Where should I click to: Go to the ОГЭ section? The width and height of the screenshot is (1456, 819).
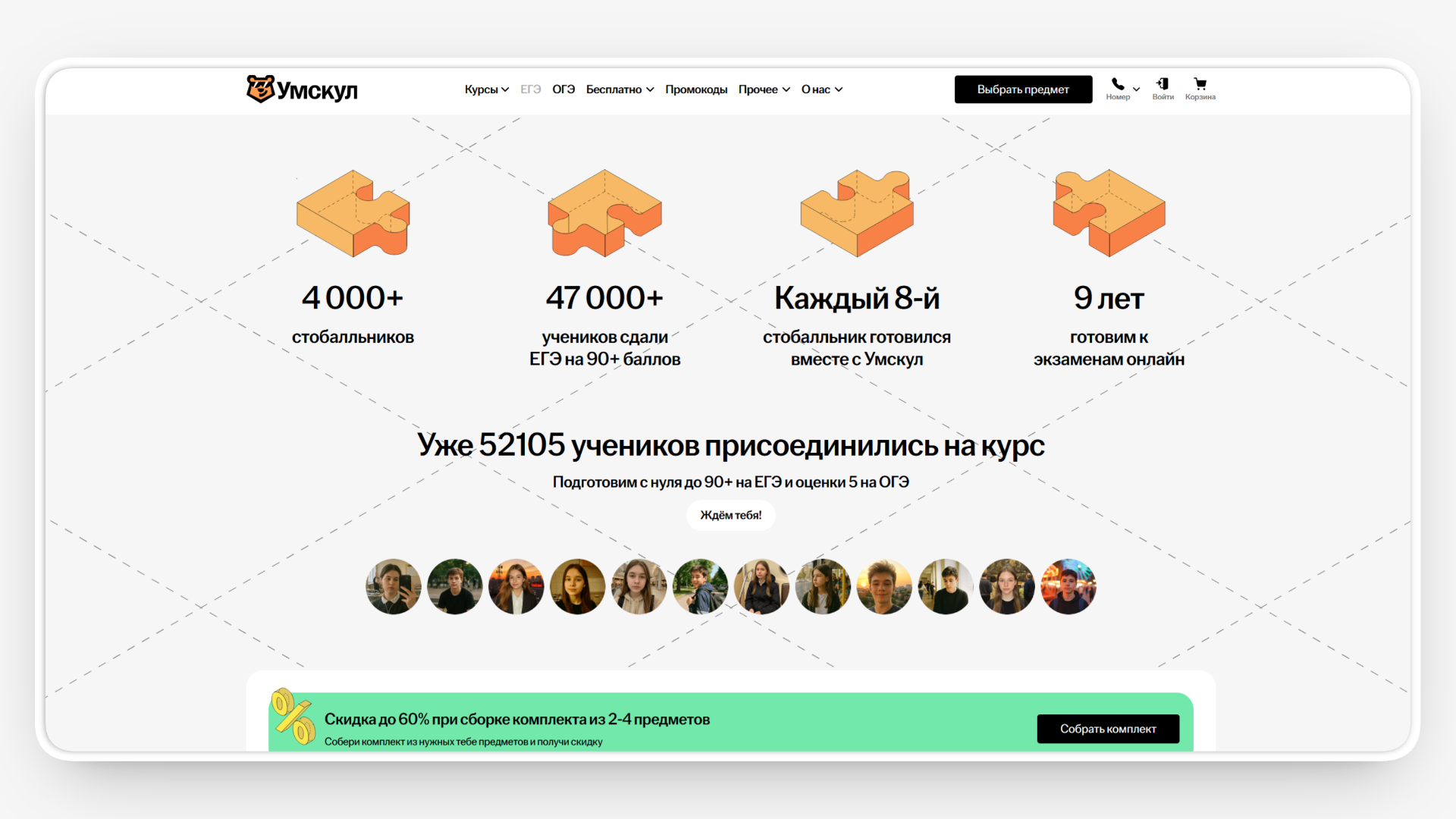(563, 89)
